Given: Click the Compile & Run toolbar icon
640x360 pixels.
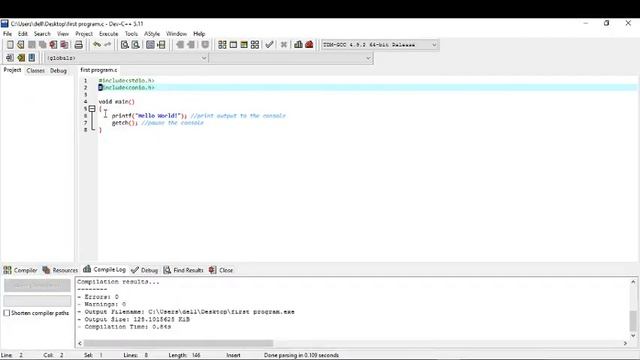Looking at the screenshot, I should (x=244, y=45).
